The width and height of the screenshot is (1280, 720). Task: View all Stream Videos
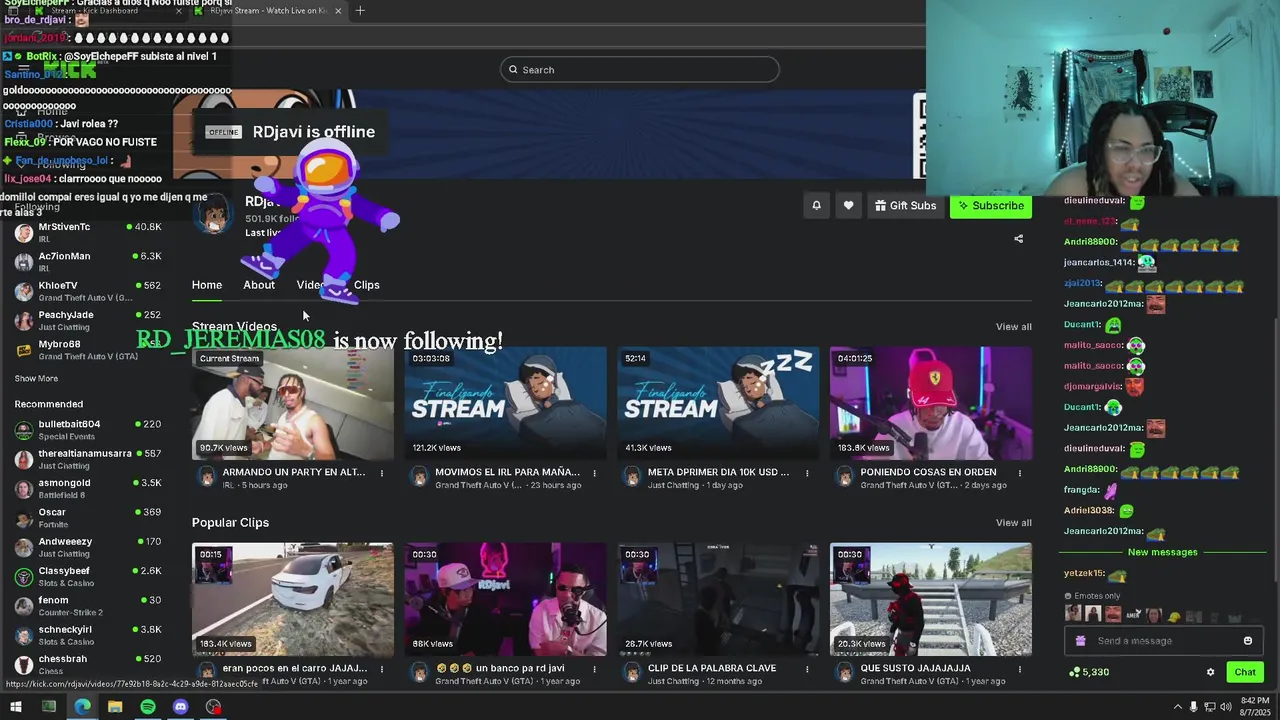click(x=1013, y=327)
